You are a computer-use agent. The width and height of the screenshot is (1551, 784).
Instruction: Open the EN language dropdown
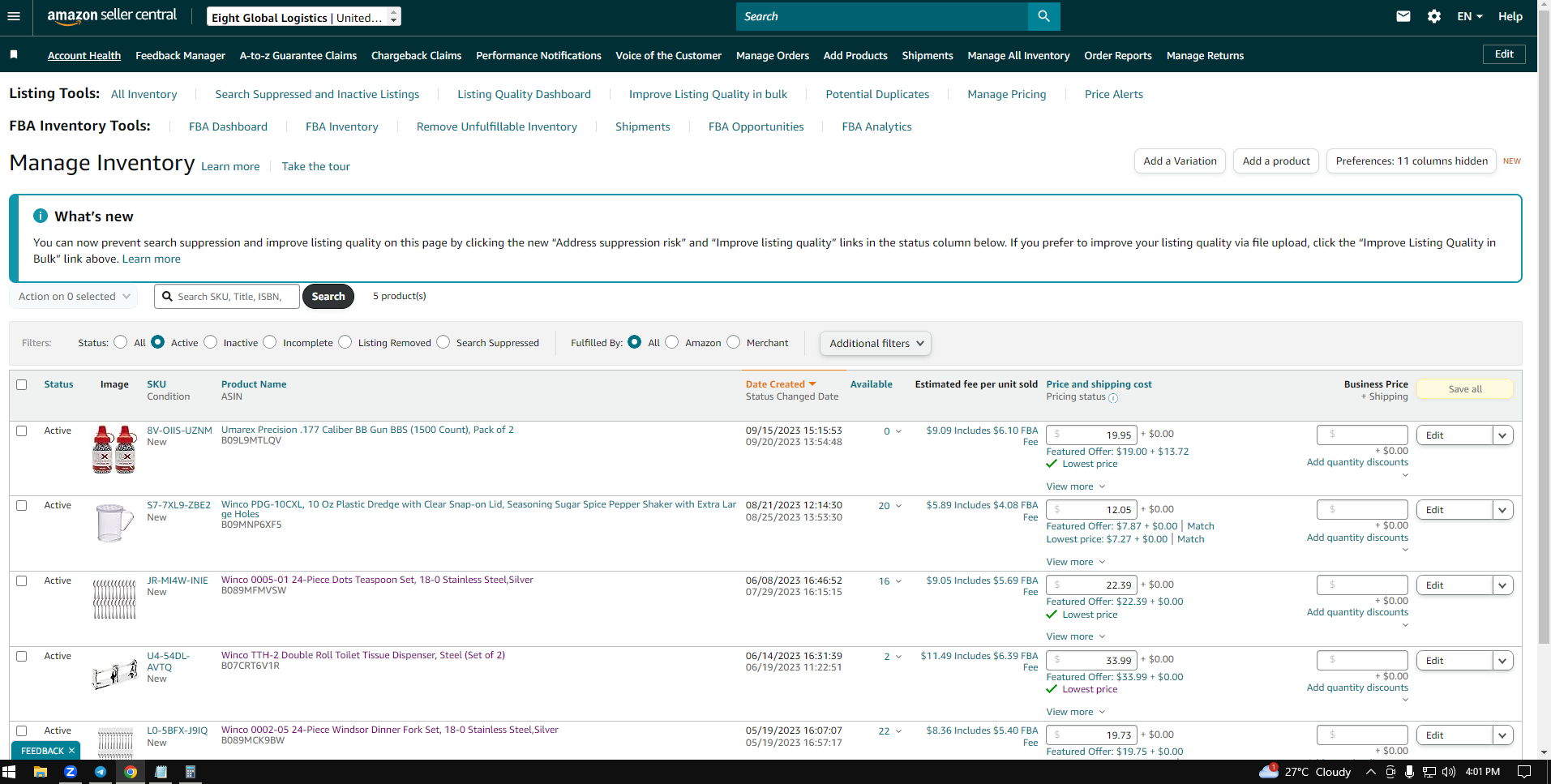(1470, 16)
